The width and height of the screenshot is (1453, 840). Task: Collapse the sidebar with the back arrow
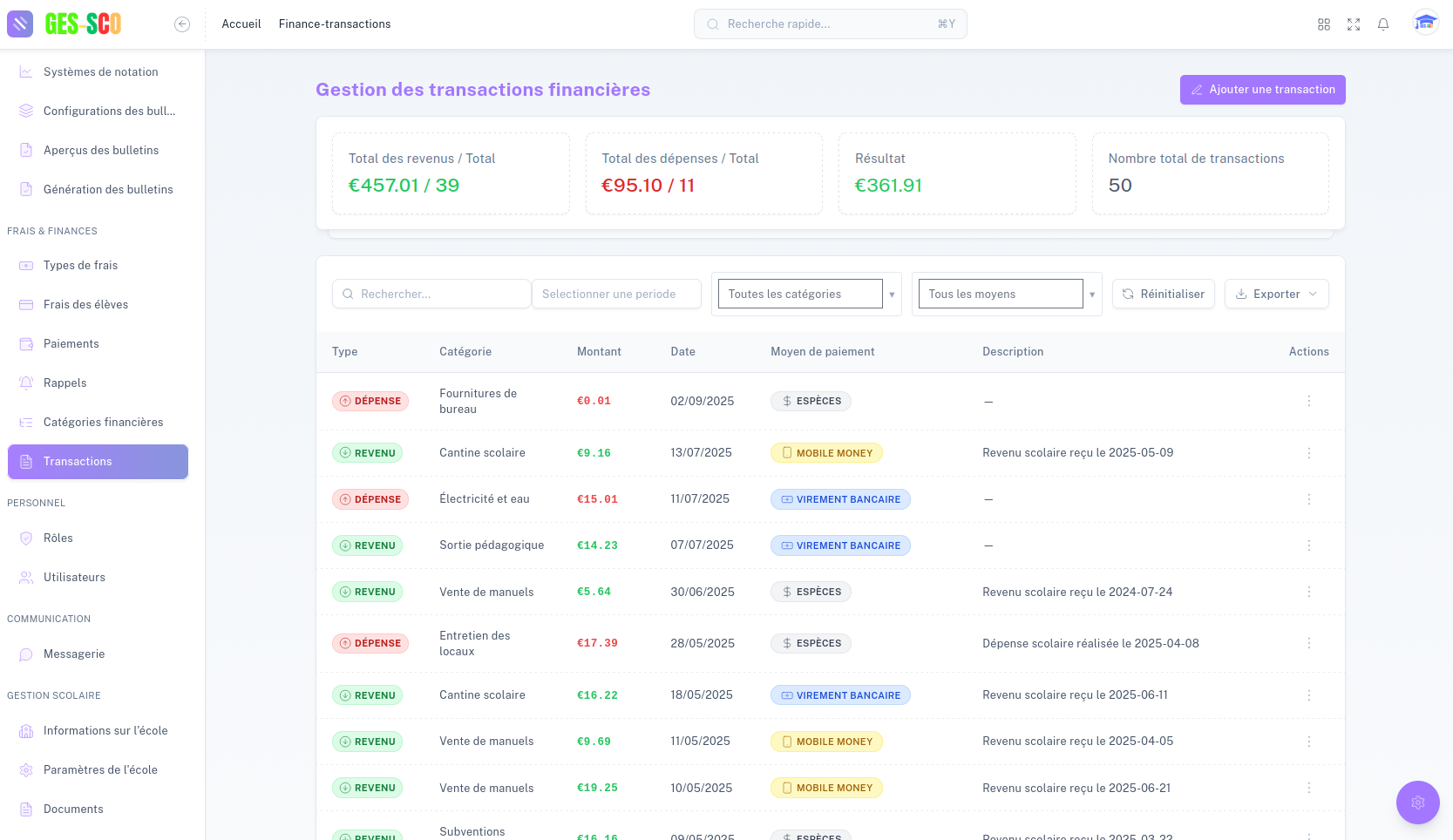(182, 24)
